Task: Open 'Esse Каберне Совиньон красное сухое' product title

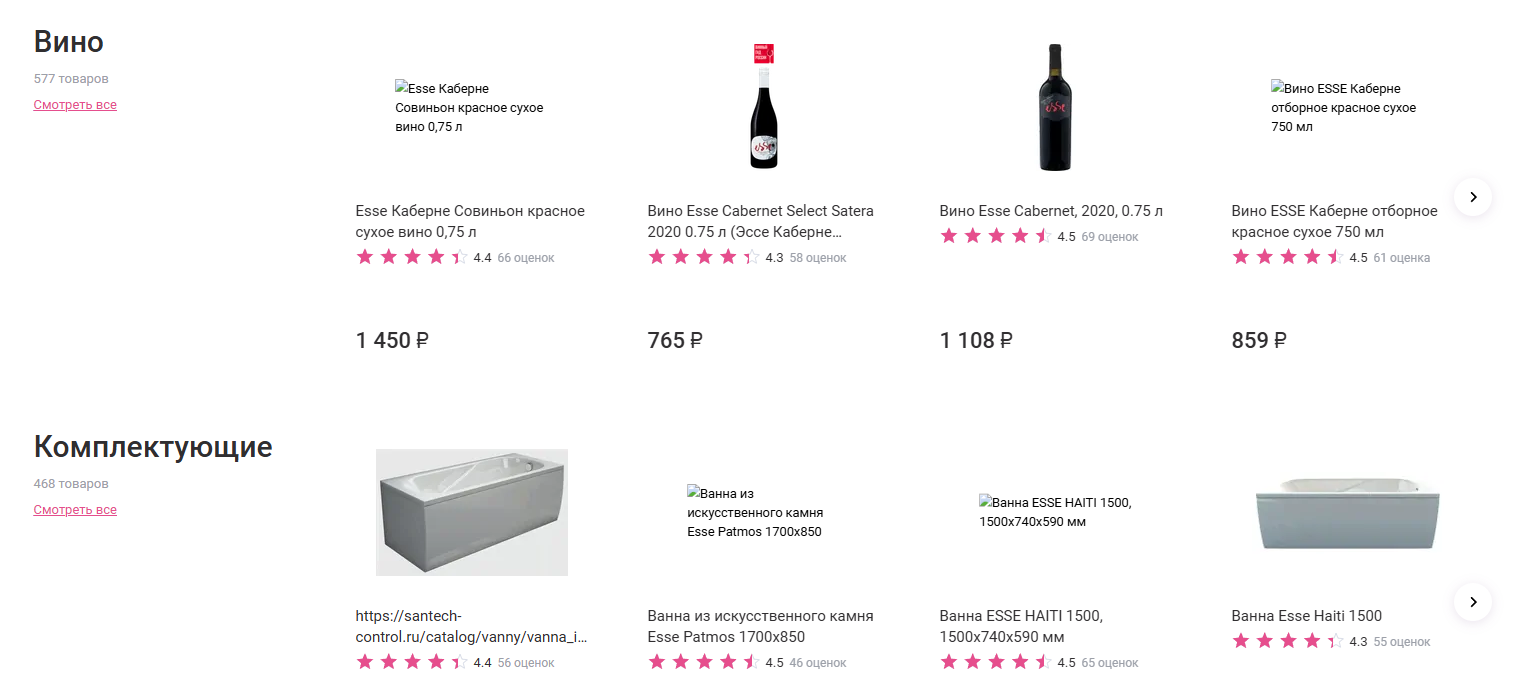Action: (x=470, y=221)
